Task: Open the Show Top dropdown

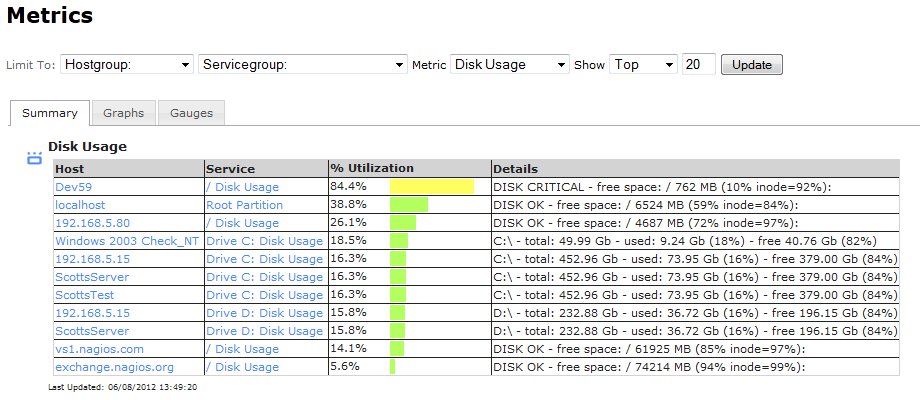Action: (644, 65)
